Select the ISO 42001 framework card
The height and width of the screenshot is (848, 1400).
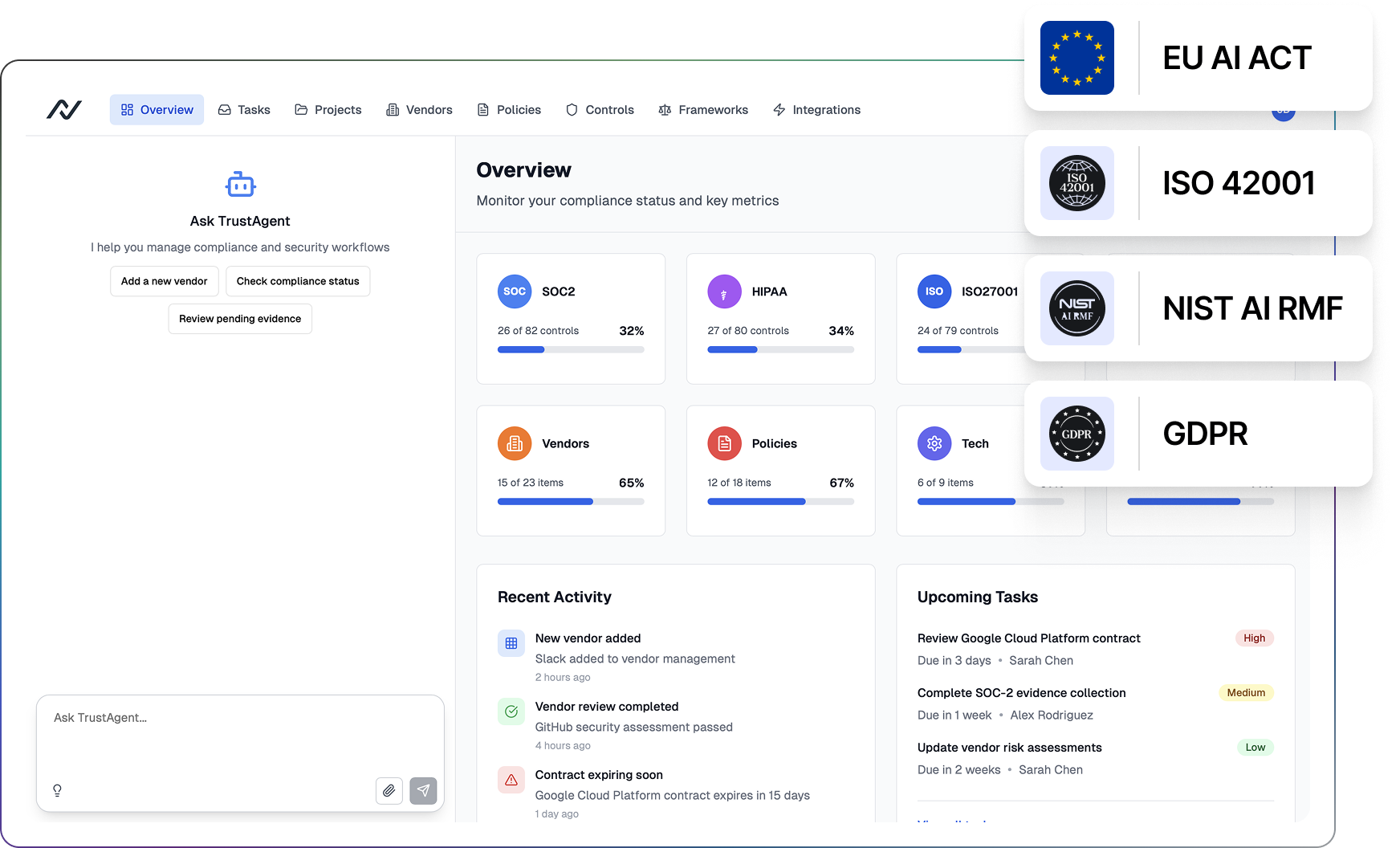[x=1199, y=183]
